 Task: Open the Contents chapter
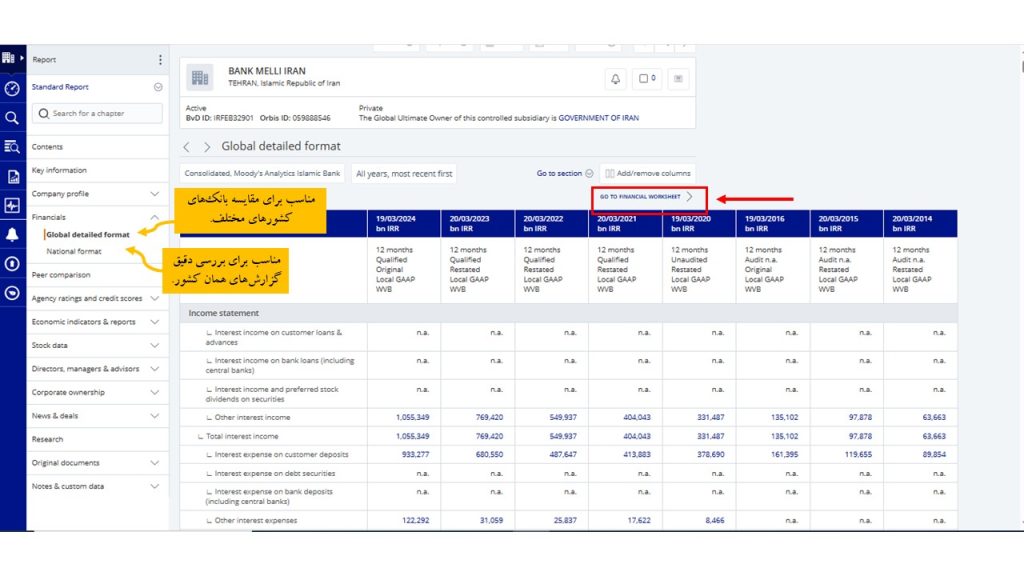click(48, 147)
